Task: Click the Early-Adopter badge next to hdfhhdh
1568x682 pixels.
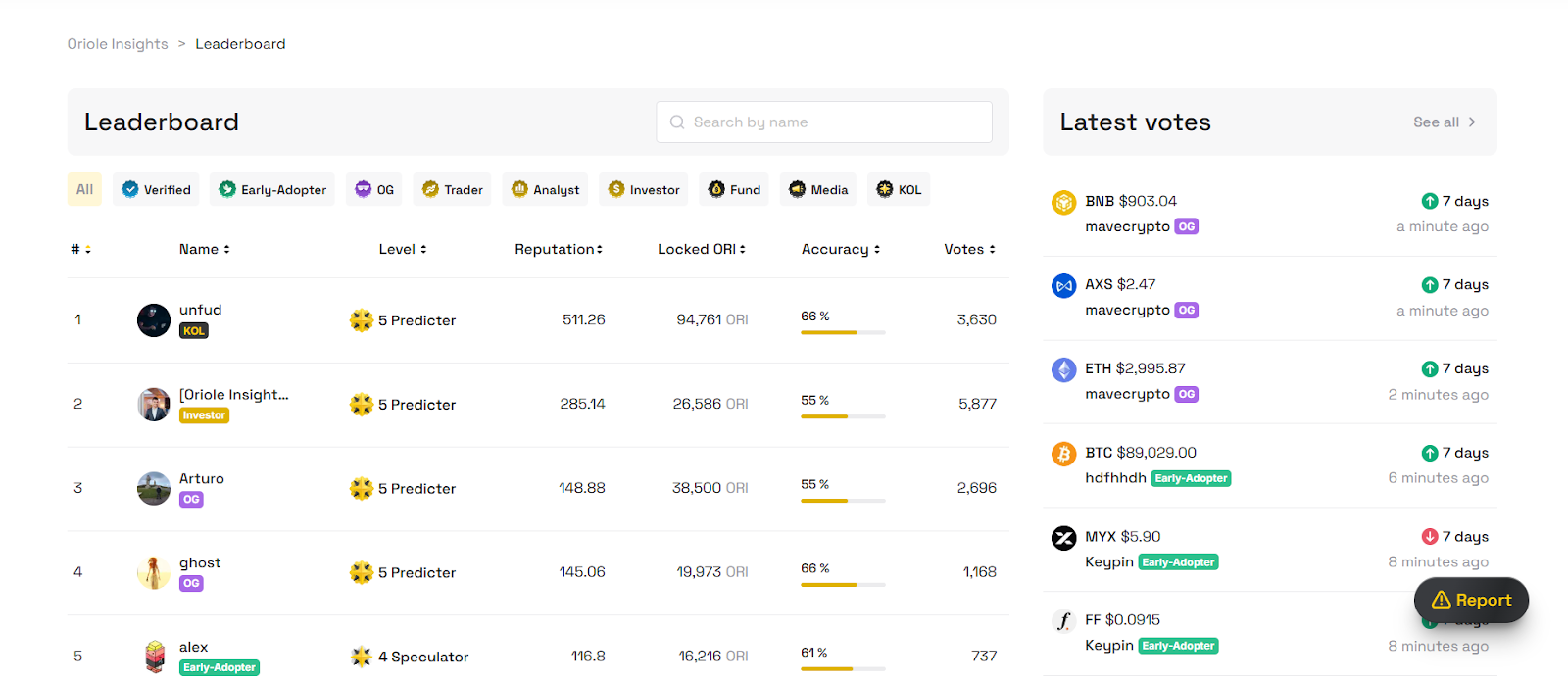Action: (1191, 478)
